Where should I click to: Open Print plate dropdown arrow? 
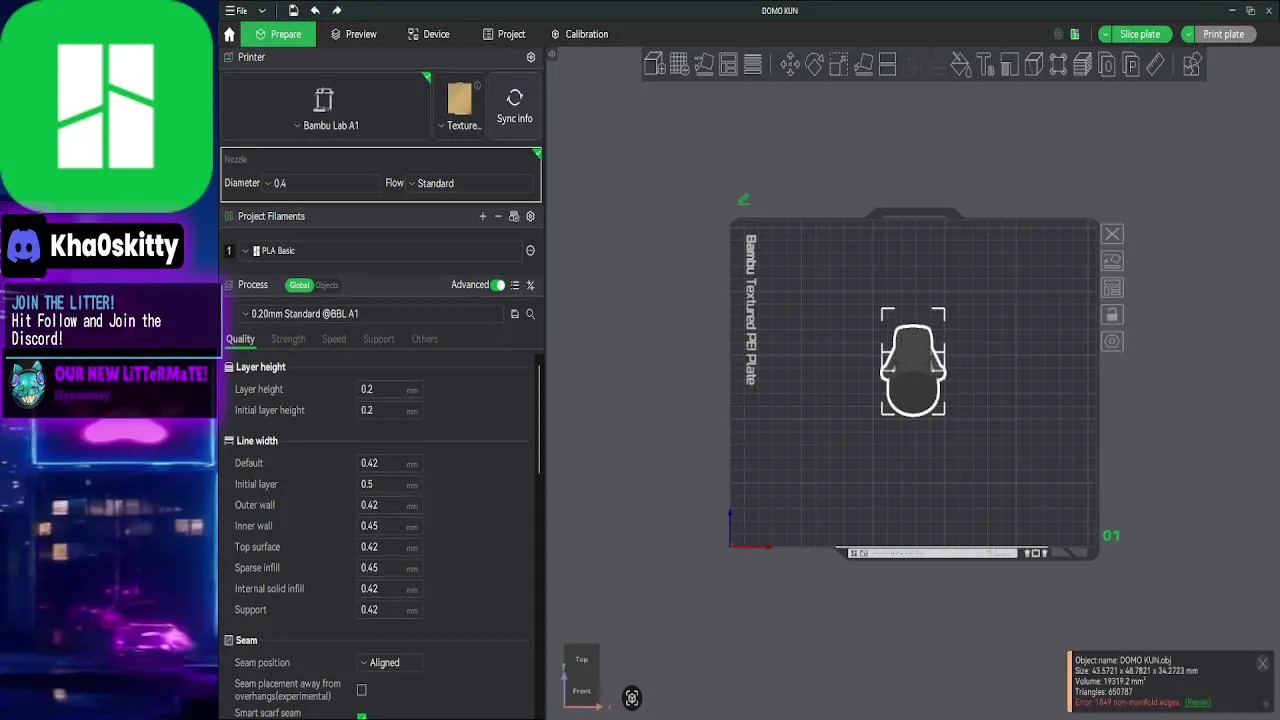(1188, 34)
